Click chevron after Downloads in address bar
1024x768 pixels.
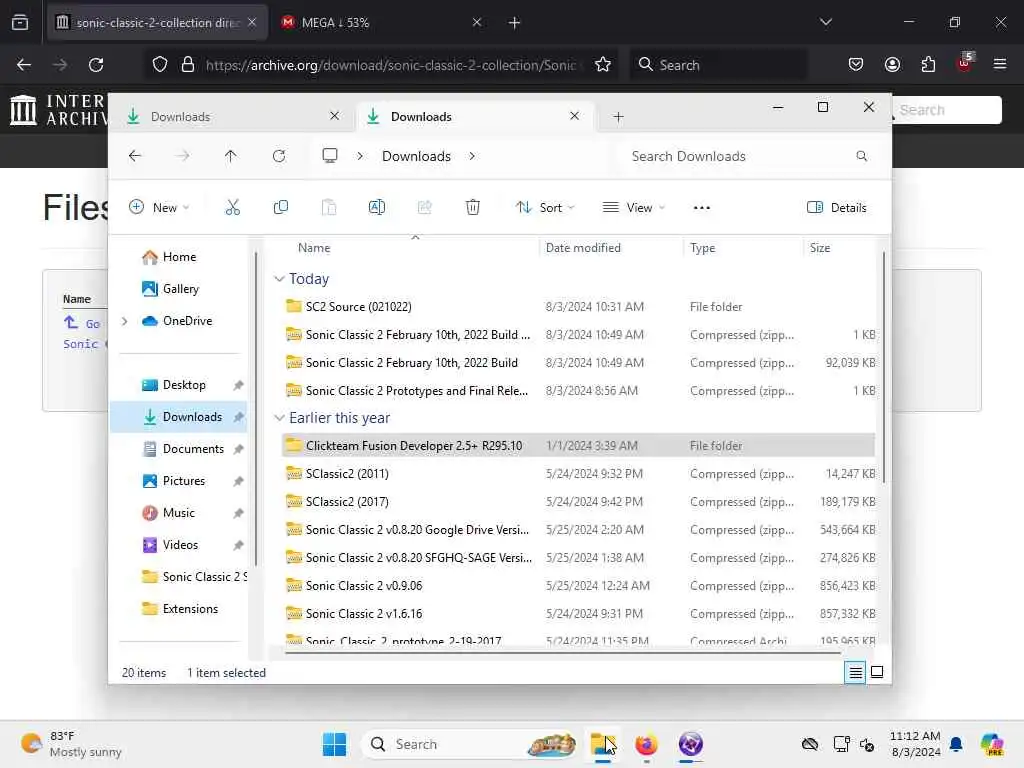pyautogui.click(x=472, y=156)
